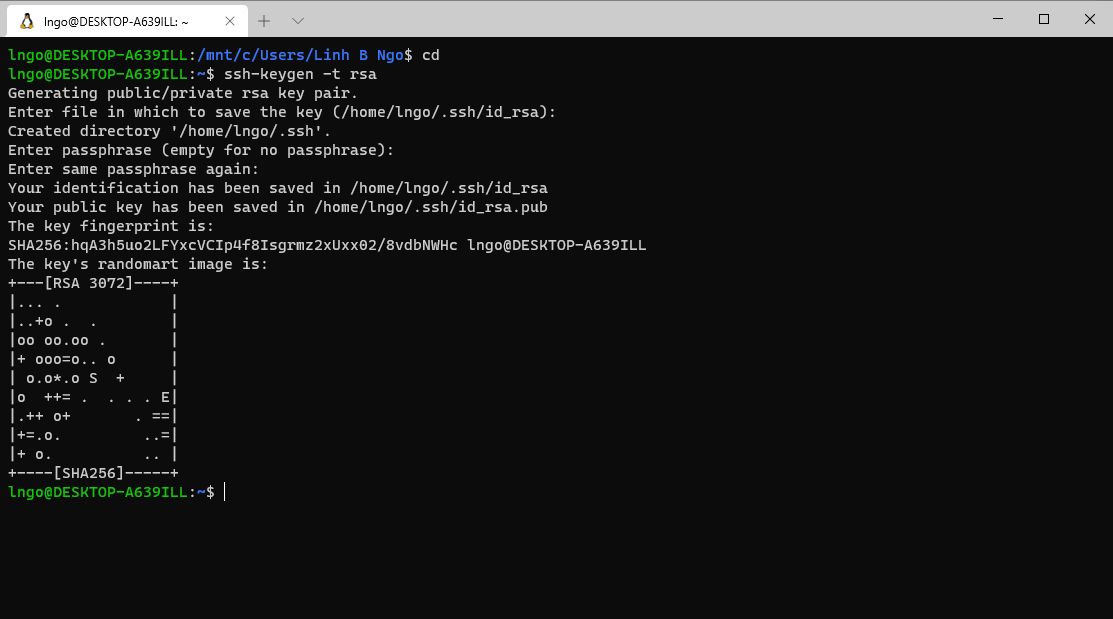1113x619 pixels.
Task: Minimize the terminal window
Action: tap(997, 19)
